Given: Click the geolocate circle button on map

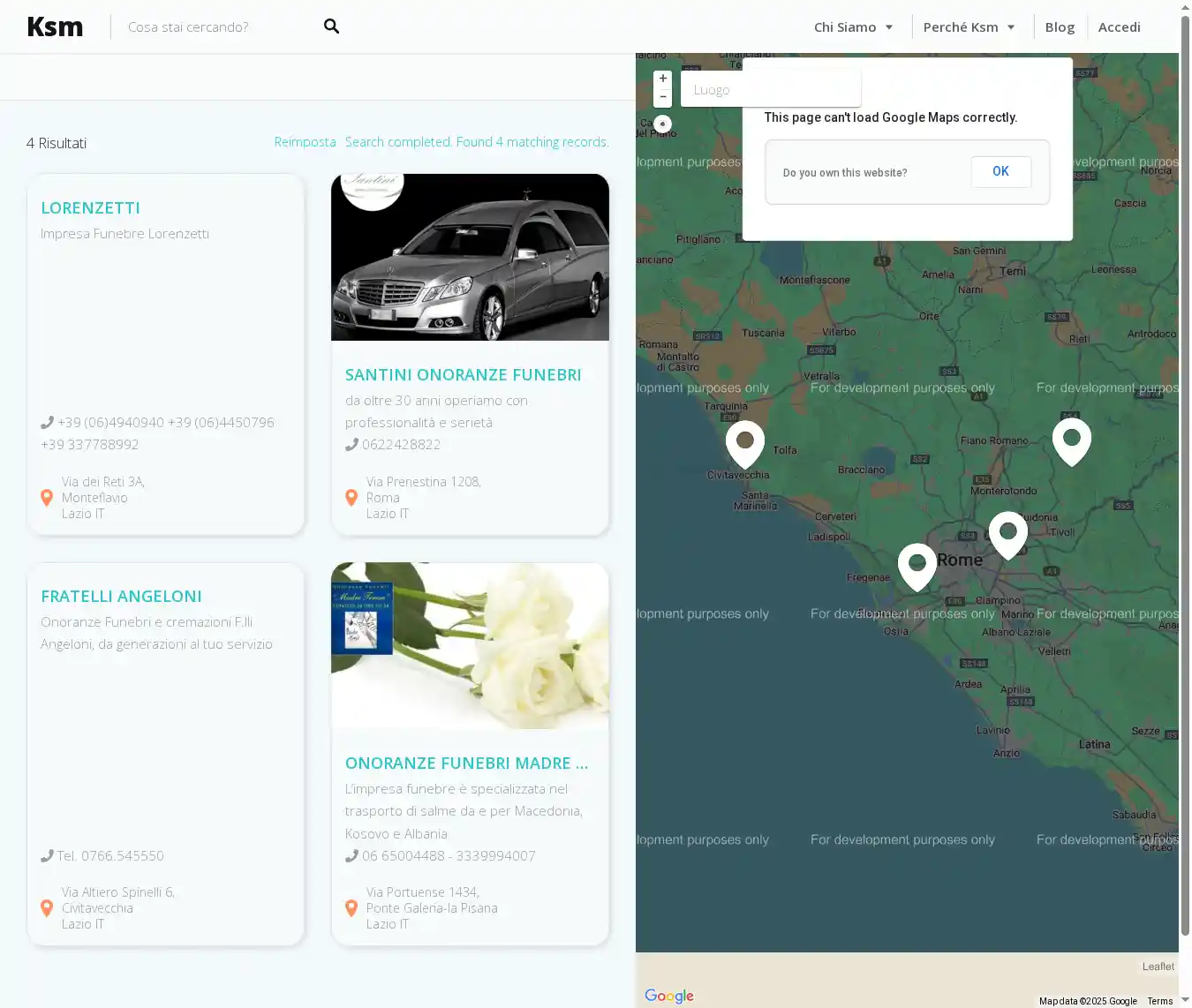Looking at the screenshot, I should tap(662, 124).
